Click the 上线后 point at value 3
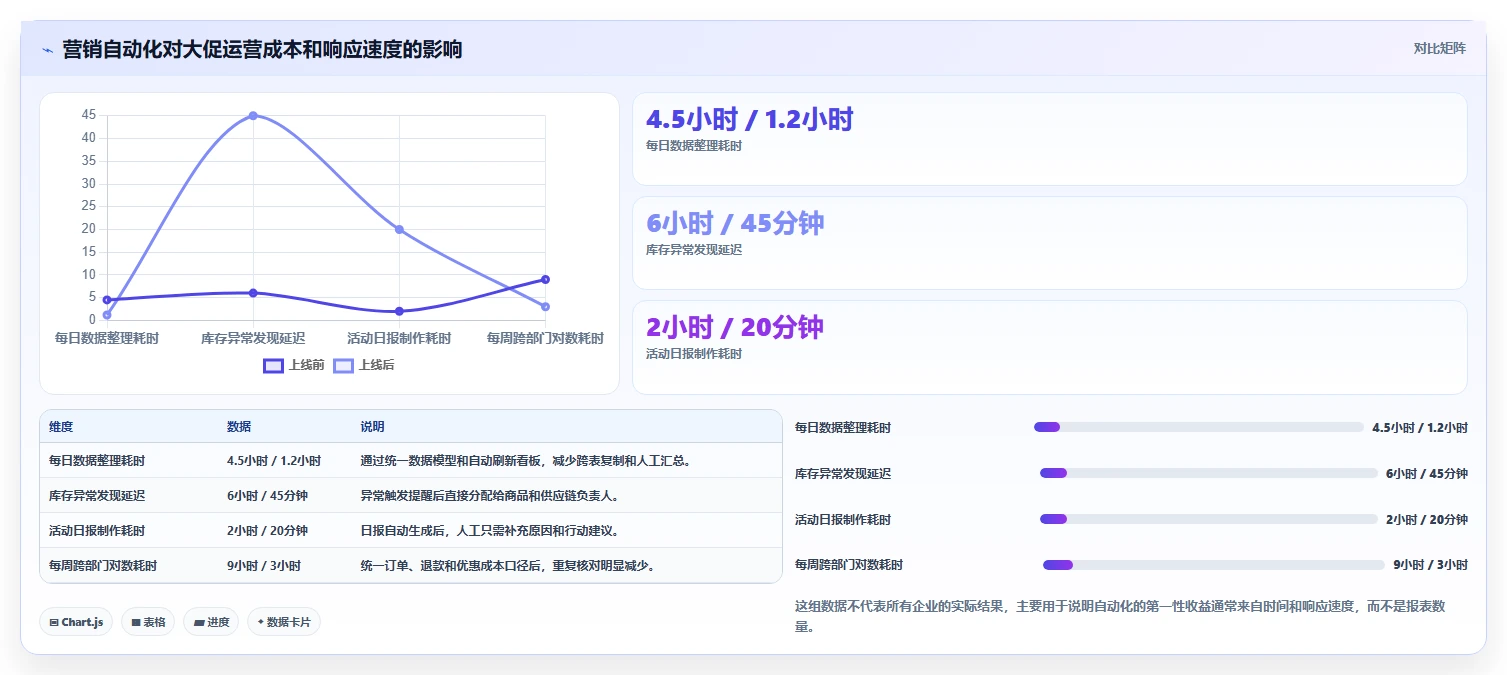Screen dimensions: 1507x675 (x=545, y=306)
